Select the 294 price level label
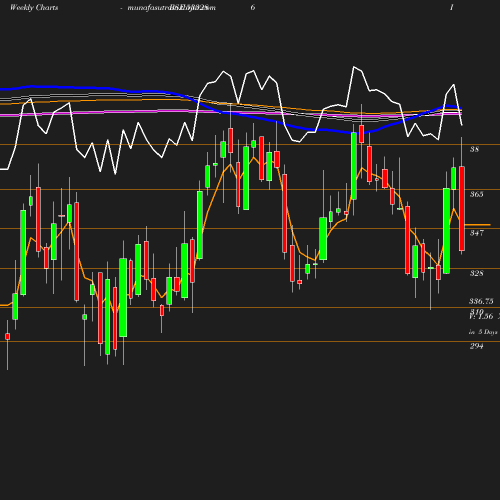The image size is (500, 500). click(x=476, y=346)
